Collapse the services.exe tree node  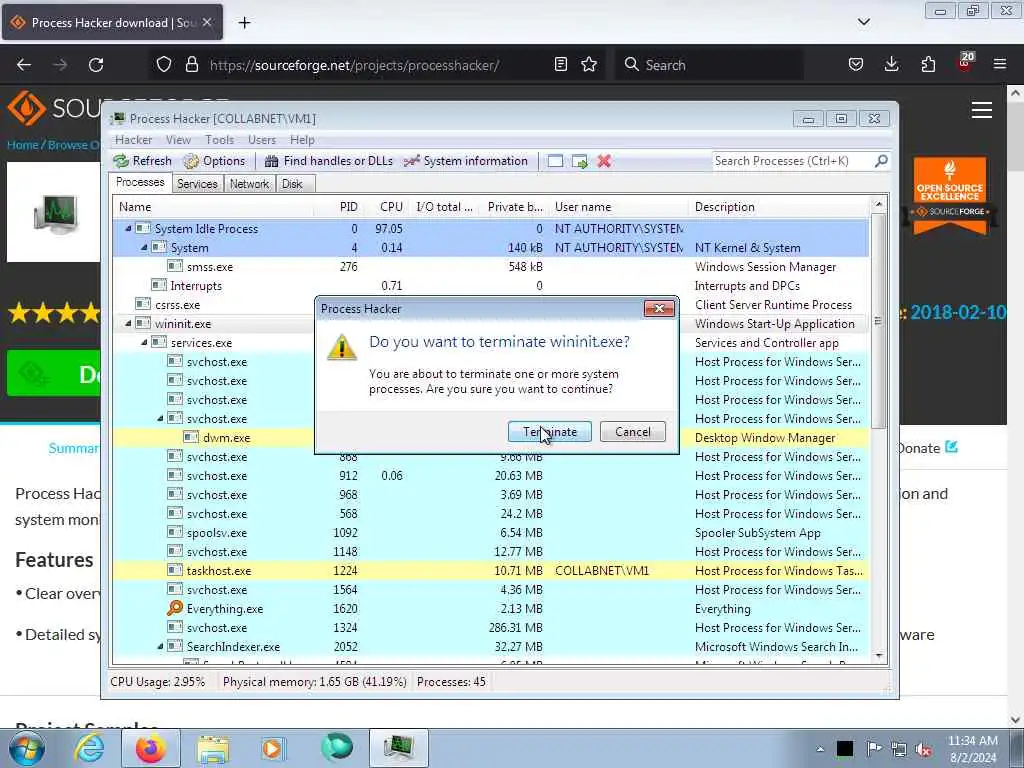click(x=144, y=342)
